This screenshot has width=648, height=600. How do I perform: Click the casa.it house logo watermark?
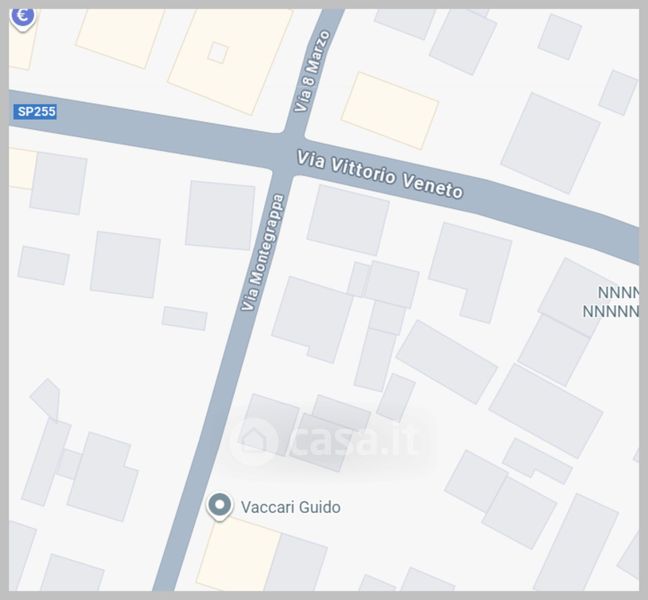pos(255,440)
